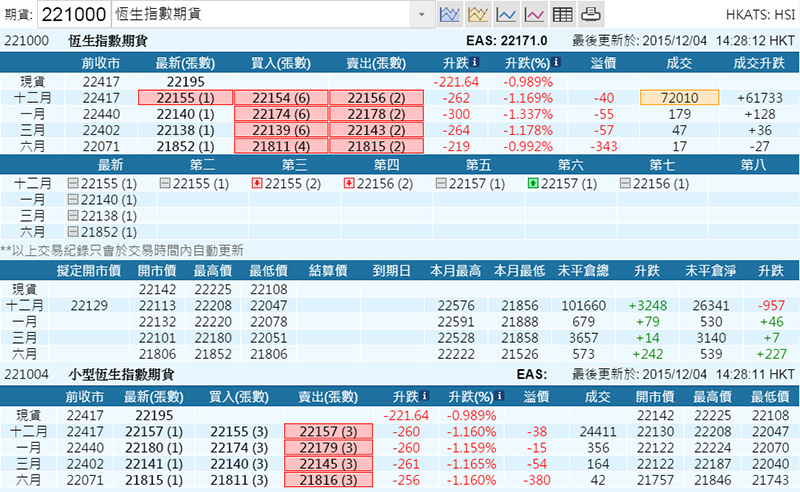
Task: Click the minus icon in 十二月 第五 trade
Action: coord(441,183)
